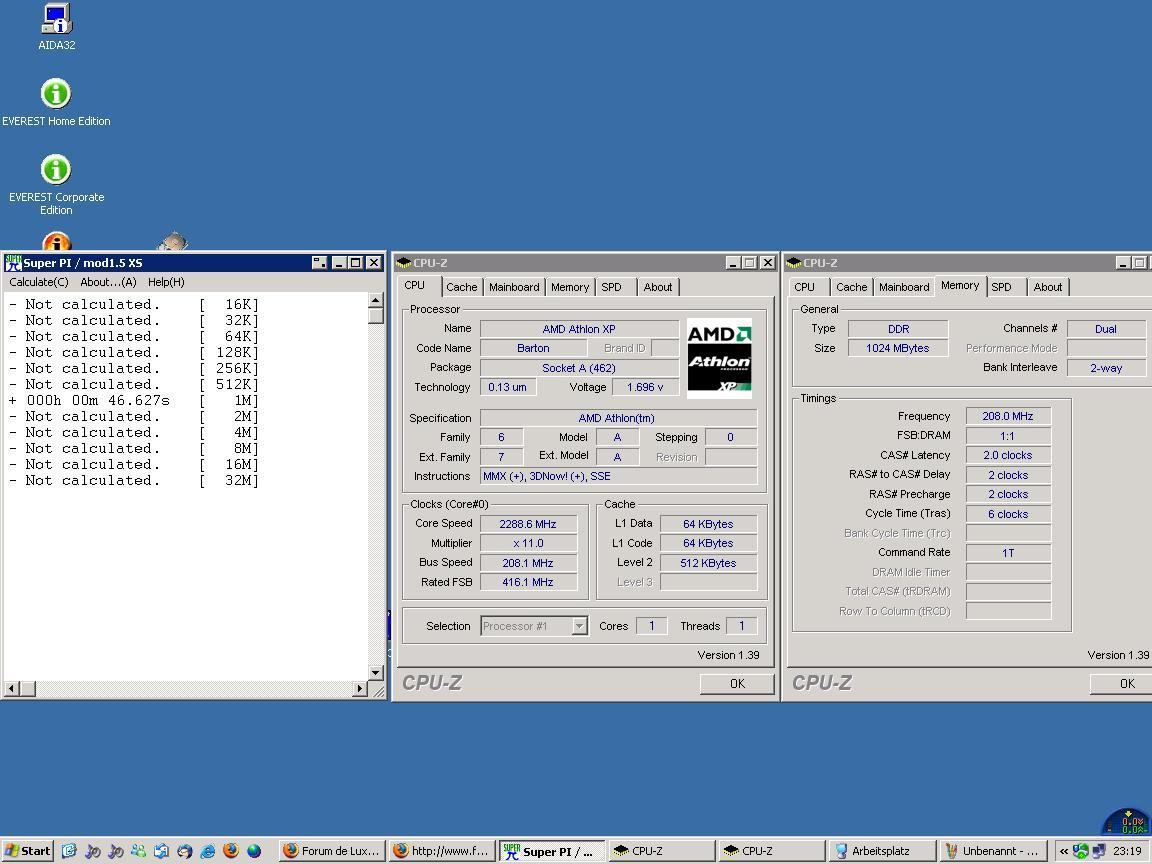Open Memory tab in the CPU-Z CPU window

coord(570,287)
